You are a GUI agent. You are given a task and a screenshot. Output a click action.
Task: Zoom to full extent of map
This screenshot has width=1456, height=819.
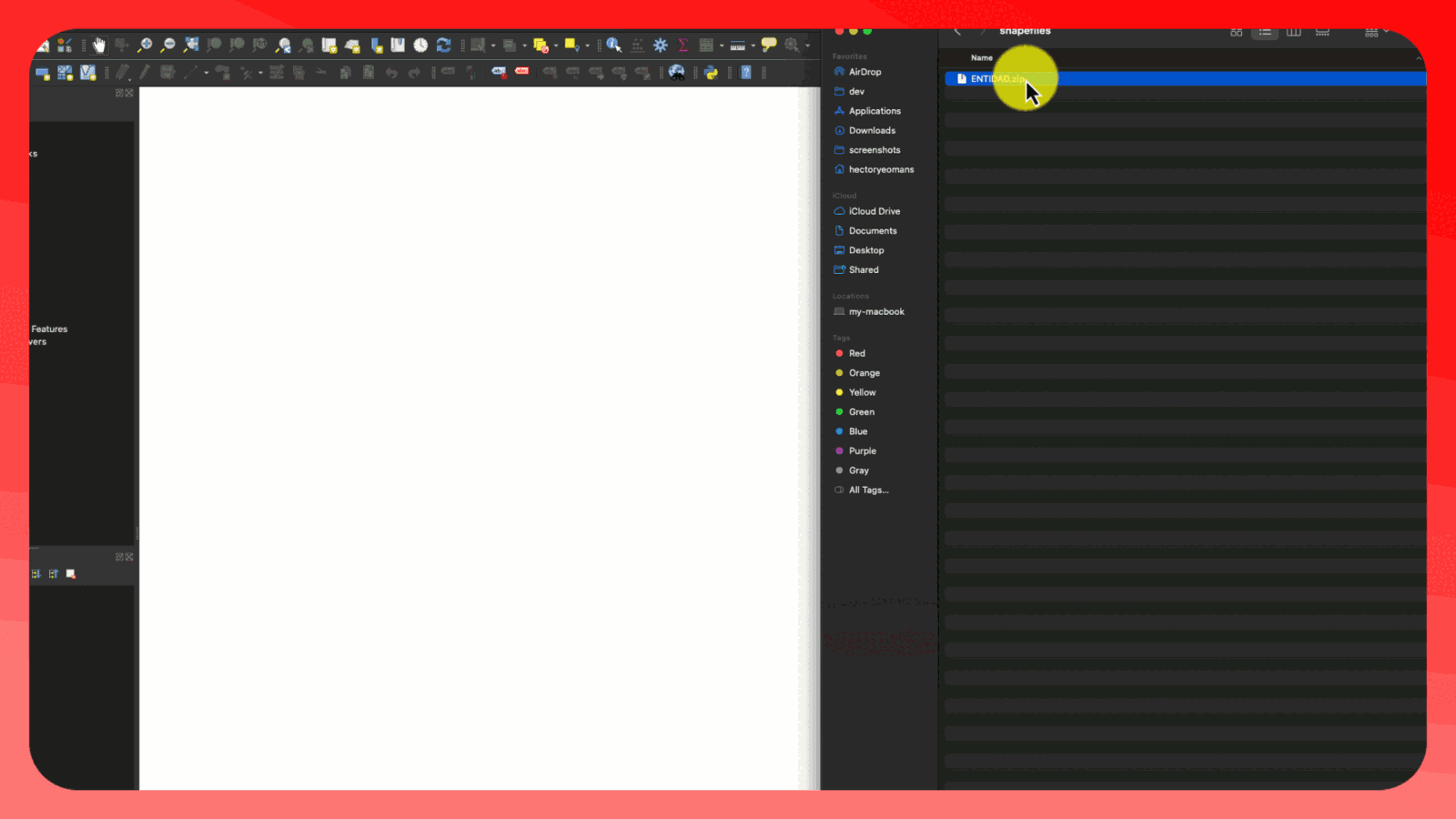pyautogui.click(x=191, y=45)
